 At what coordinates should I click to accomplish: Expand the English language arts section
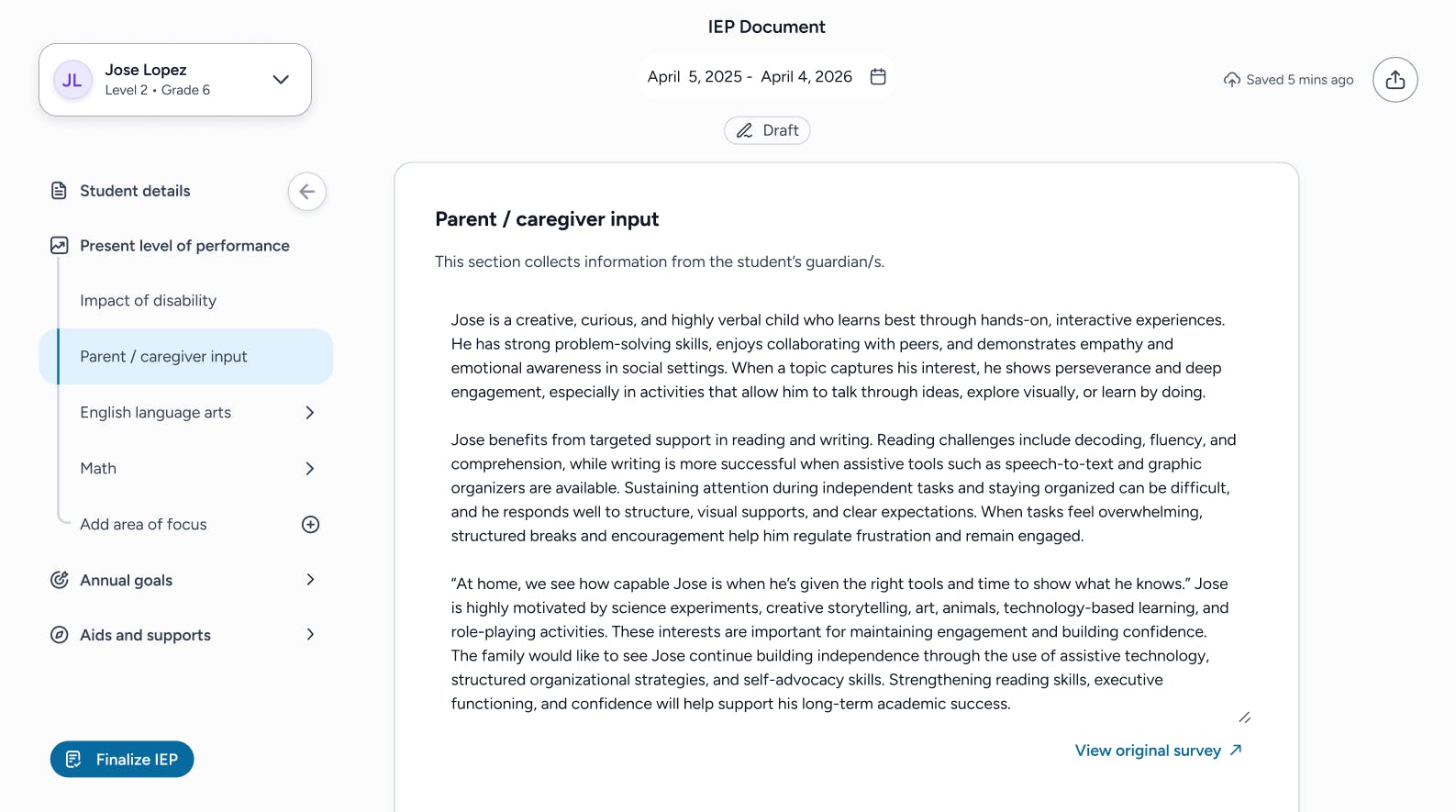pos(310,413)
